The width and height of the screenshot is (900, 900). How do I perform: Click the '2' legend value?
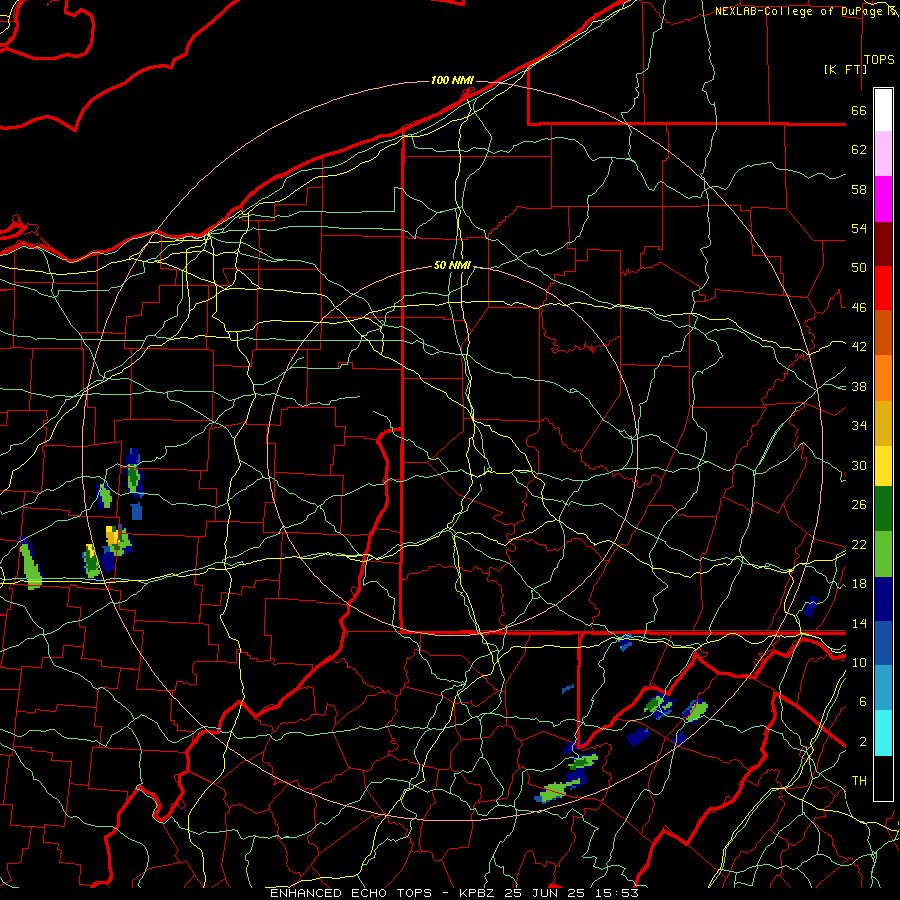863,742
